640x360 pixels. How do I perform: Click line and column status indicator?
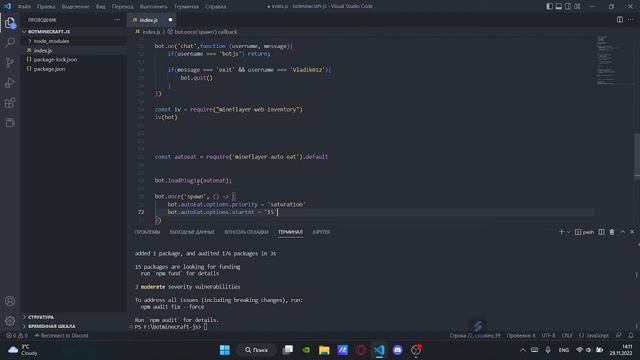point(475,336)
